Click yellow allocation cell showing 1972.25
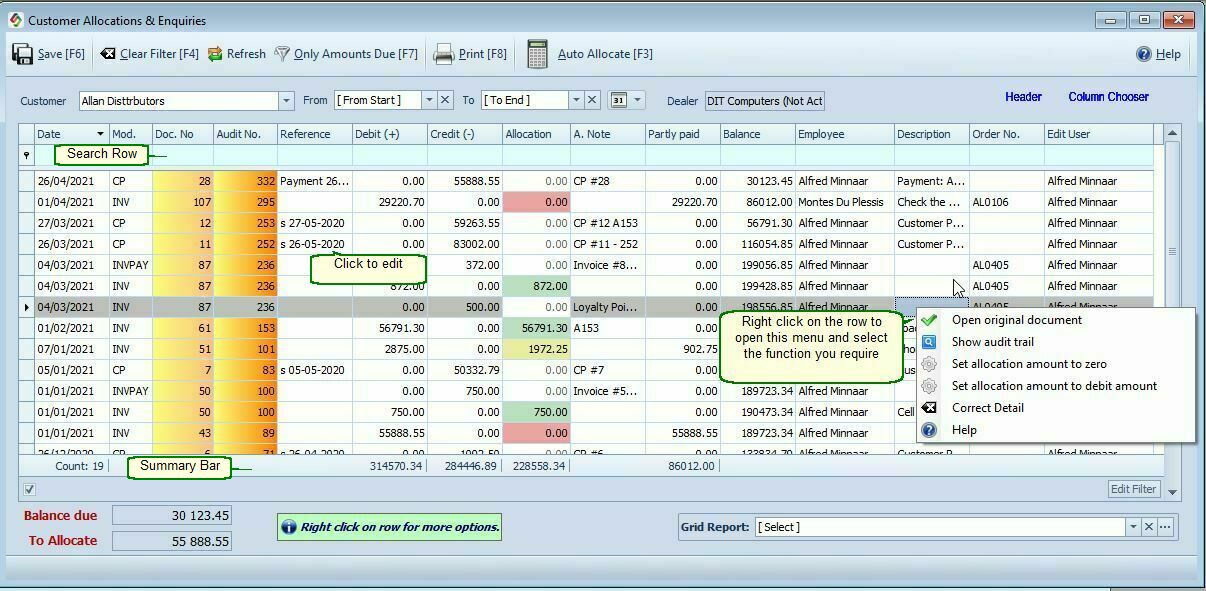Screen dimensions: 1206x591 (536, 349)
